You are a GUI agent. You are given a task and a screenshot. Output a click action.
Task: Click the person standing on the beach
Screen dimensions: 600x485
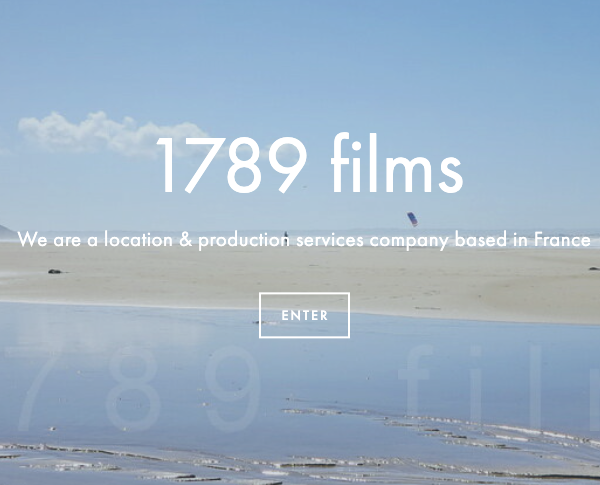pyautogui.click(x=285, y=235)
